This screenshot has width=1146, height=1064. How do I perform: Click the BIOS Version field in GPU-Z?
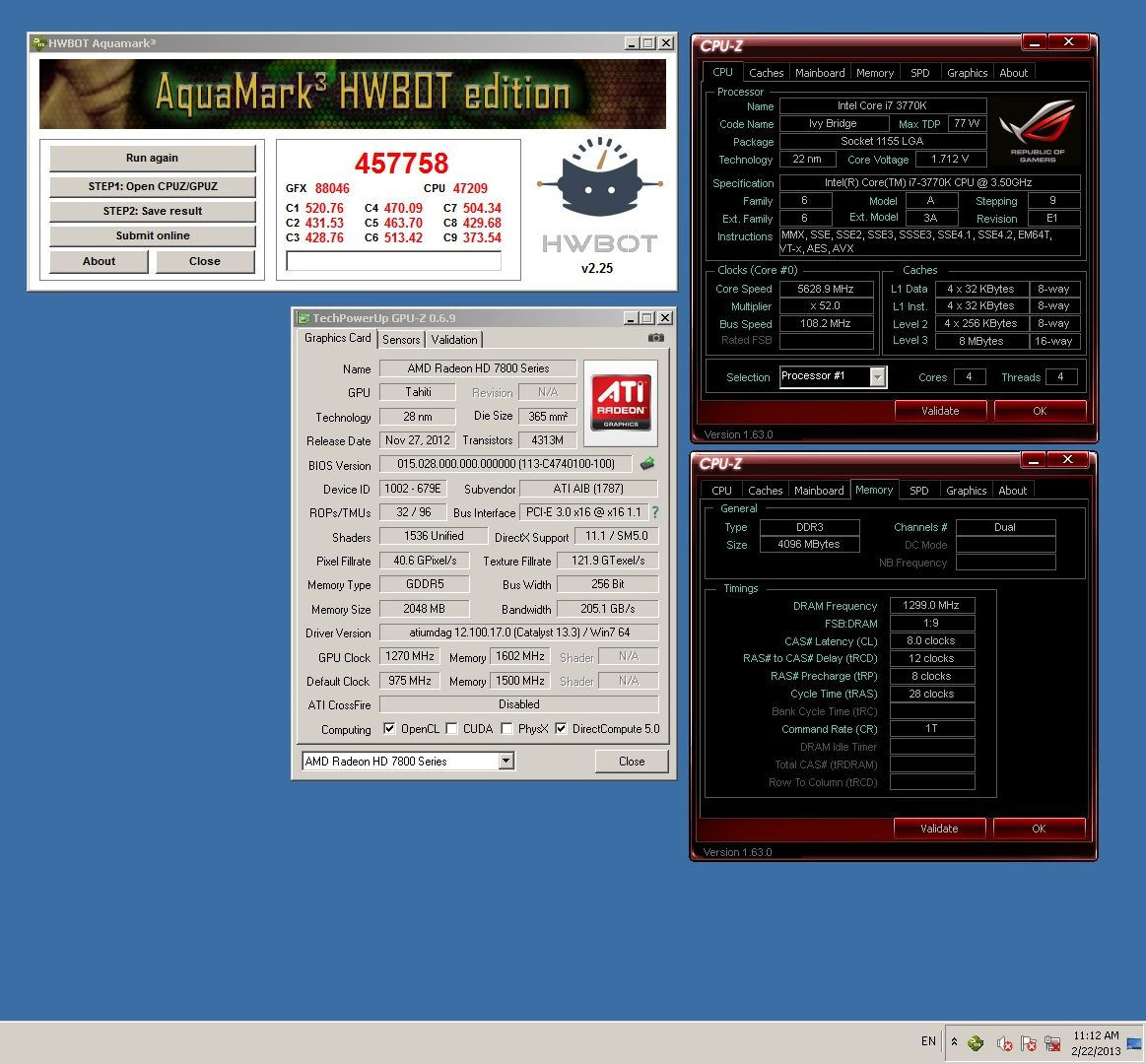click(x=506, y=463)
